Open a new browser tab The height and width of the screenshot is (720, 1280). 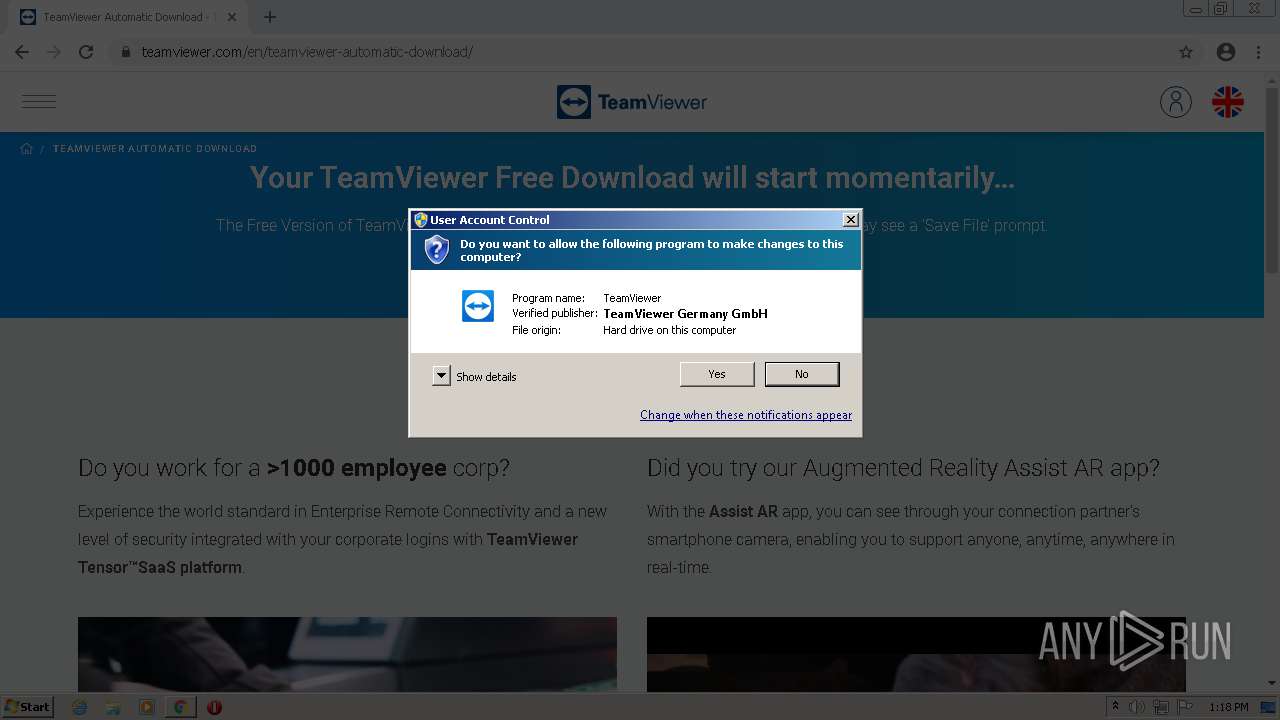point(270,17)
